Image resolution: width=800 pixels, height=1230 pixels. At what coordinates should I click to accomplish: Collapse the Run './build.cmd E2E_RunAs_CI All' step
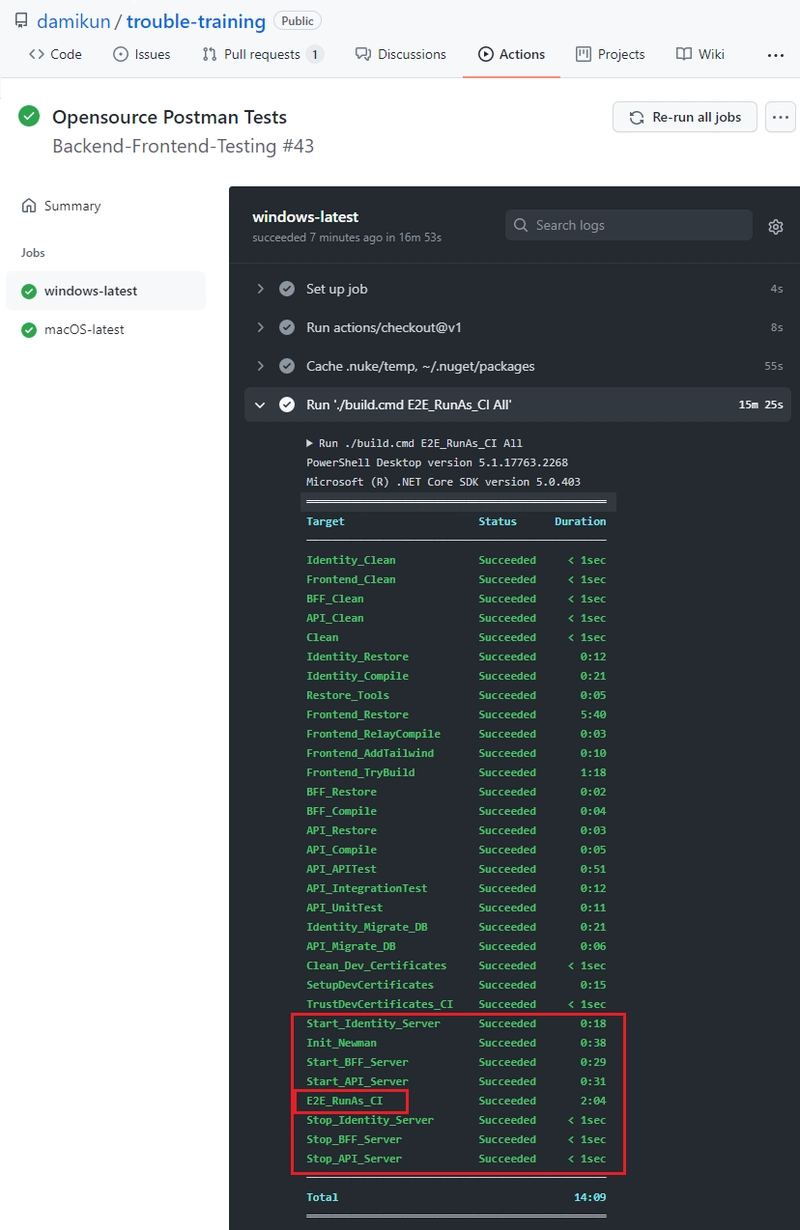pos(260,405)
